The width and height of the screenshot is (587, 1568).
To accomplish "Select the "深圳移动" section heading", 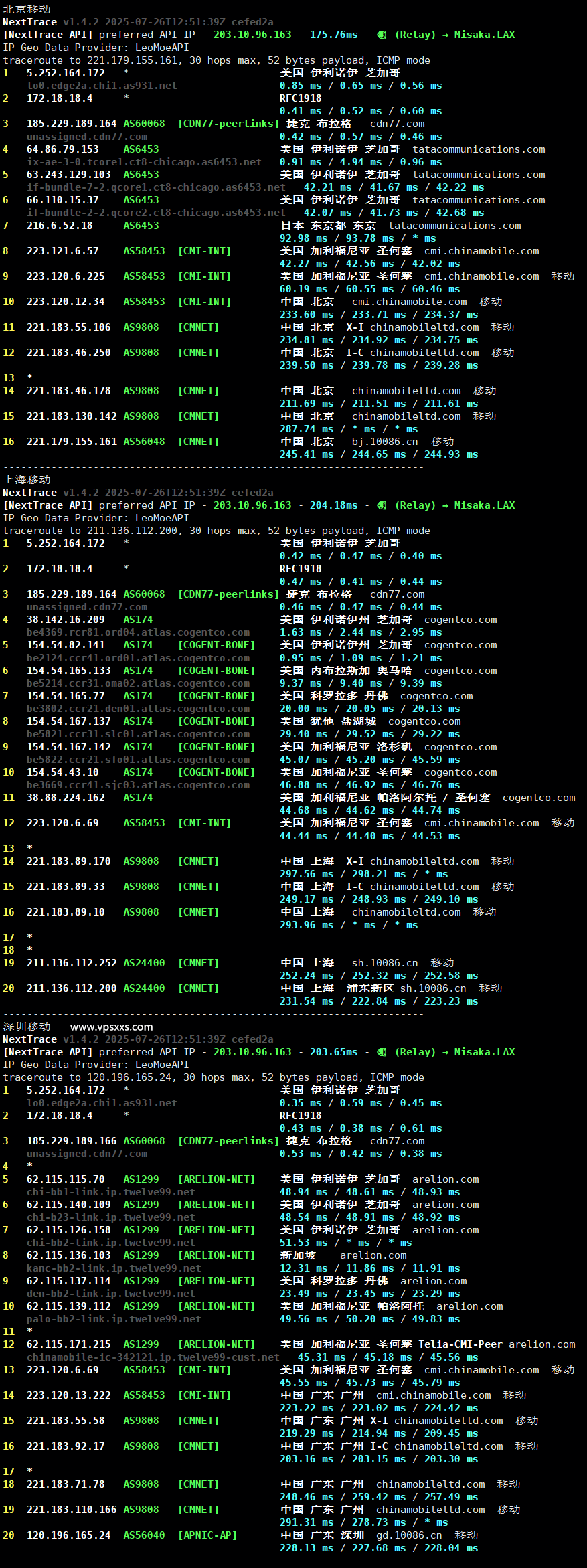I will pyautogui.click(x=27, y=1027).
